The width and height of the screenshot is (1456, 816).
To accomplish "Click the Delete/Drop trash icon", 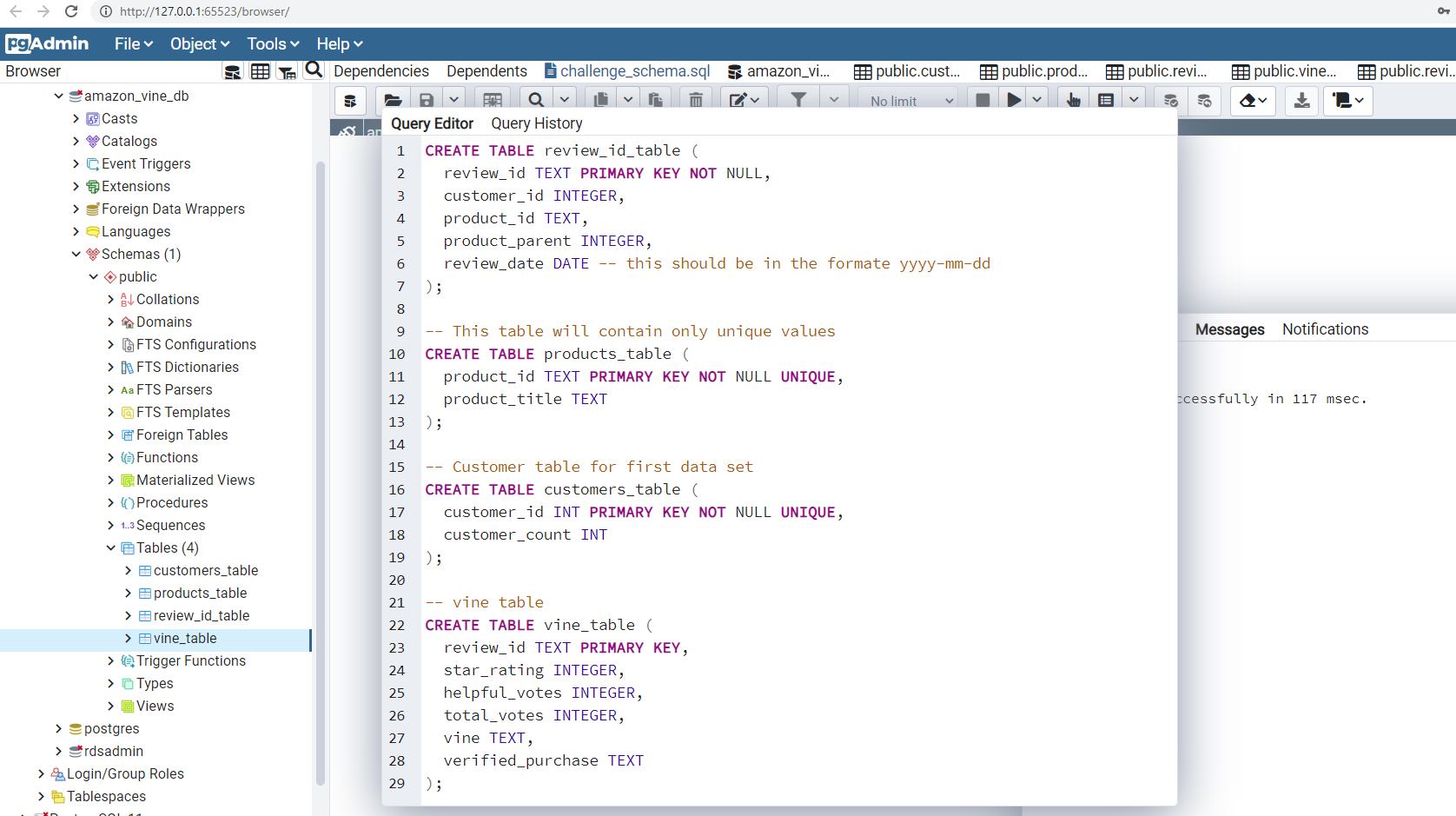I will tap(695, 99).
